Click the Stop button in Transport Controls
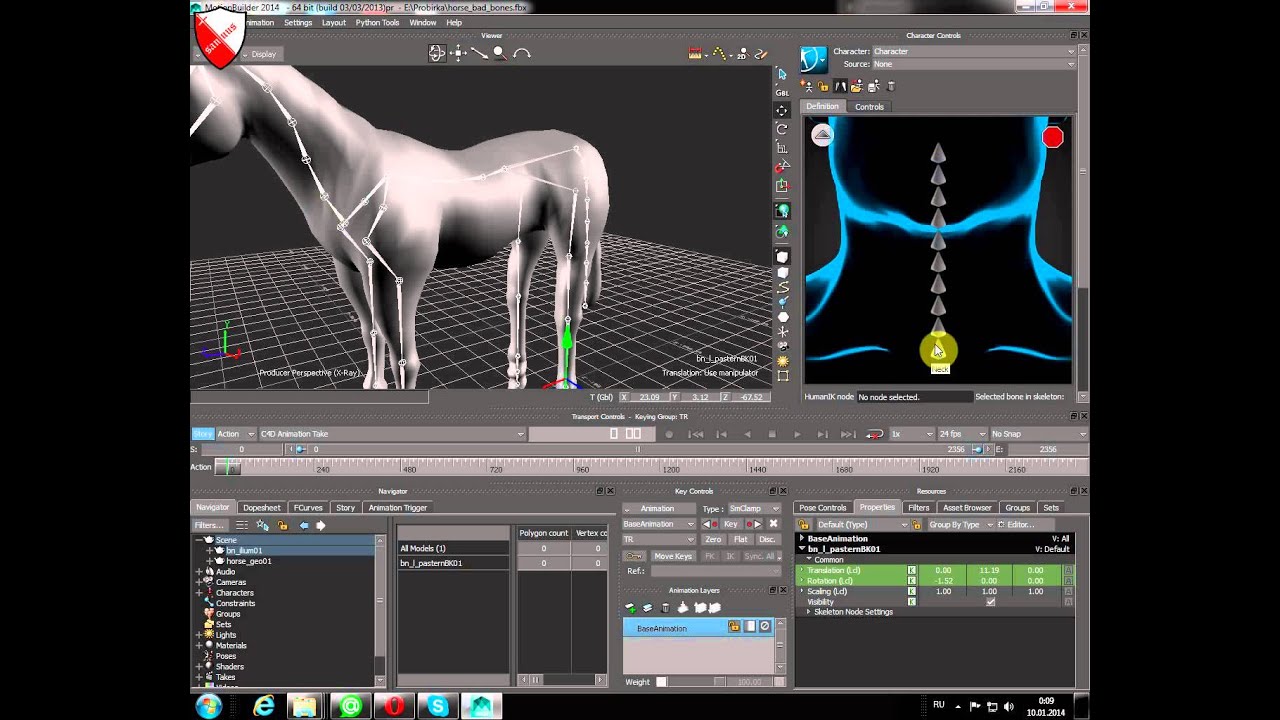This screenshot has width=1280, height=720. 772,434
